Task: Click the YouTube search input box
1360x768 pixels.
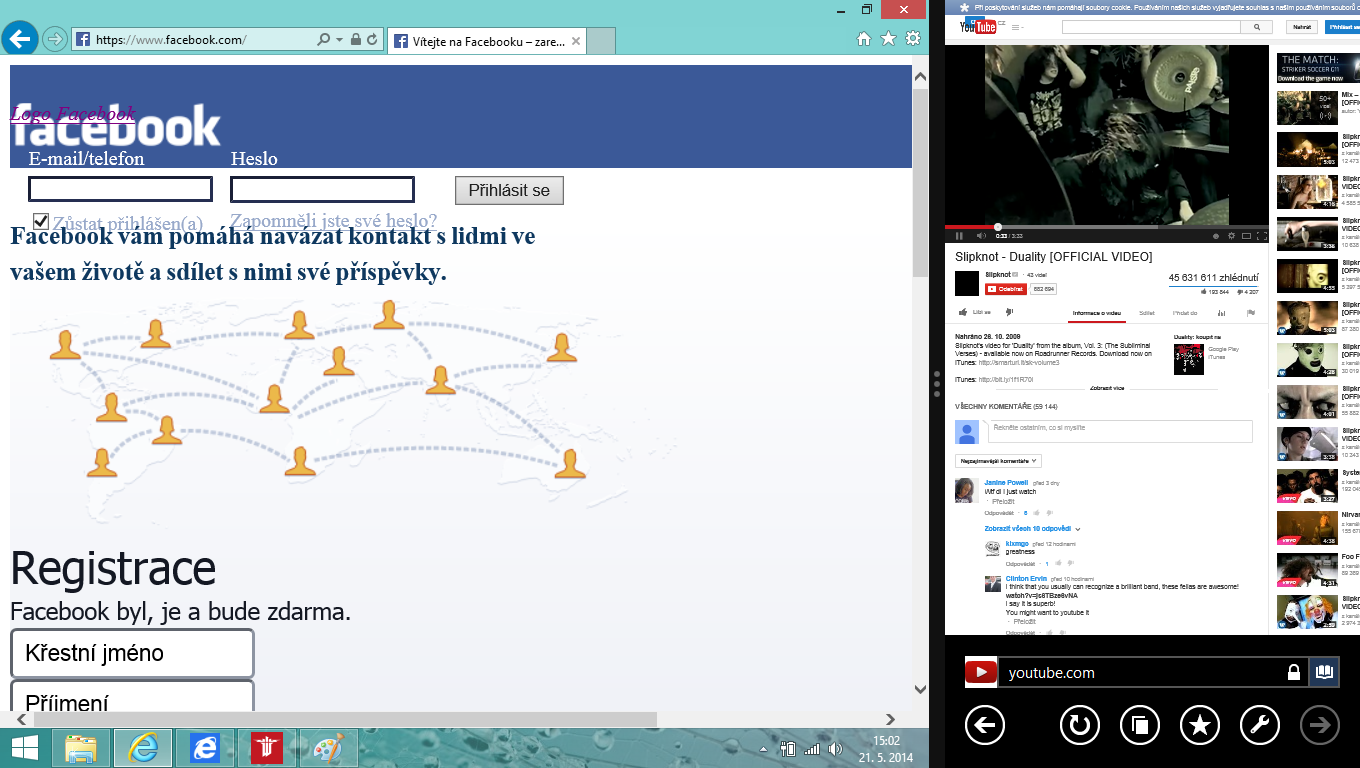Action: [x=1153, y=27]
